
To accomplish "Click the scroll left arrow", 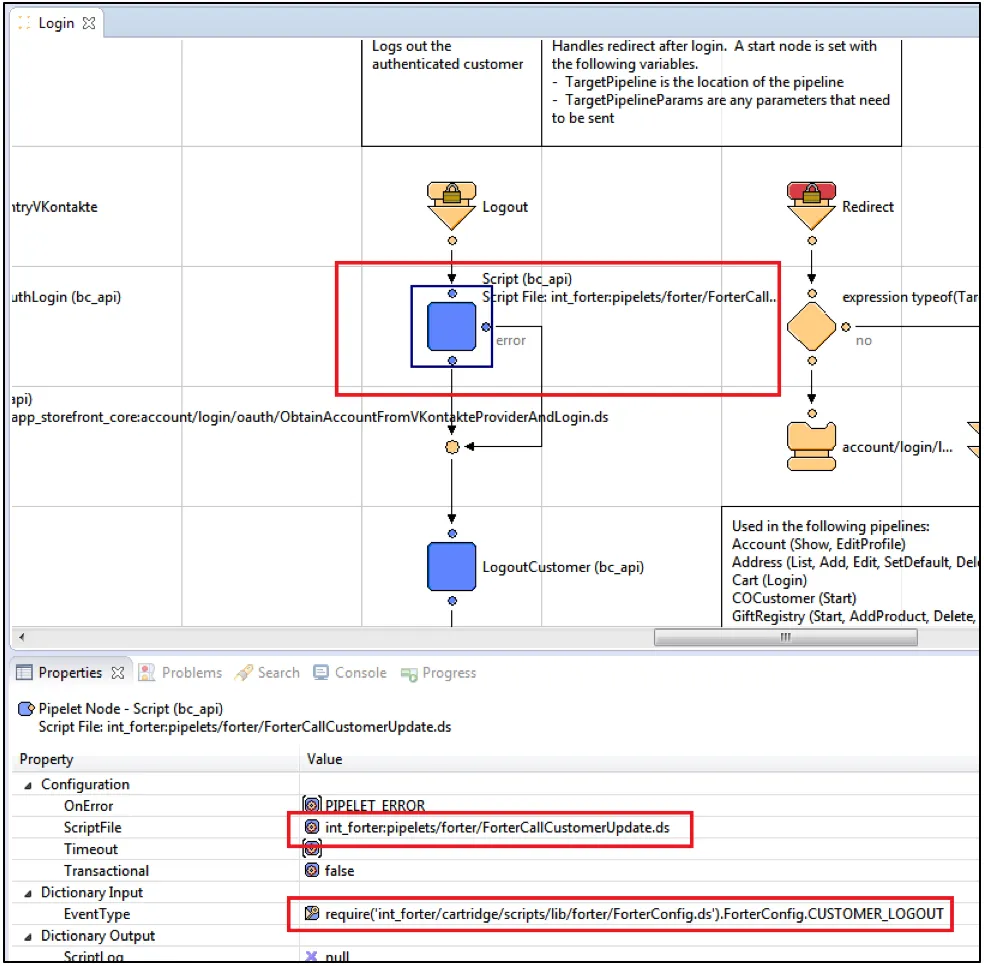I will 21,637.
